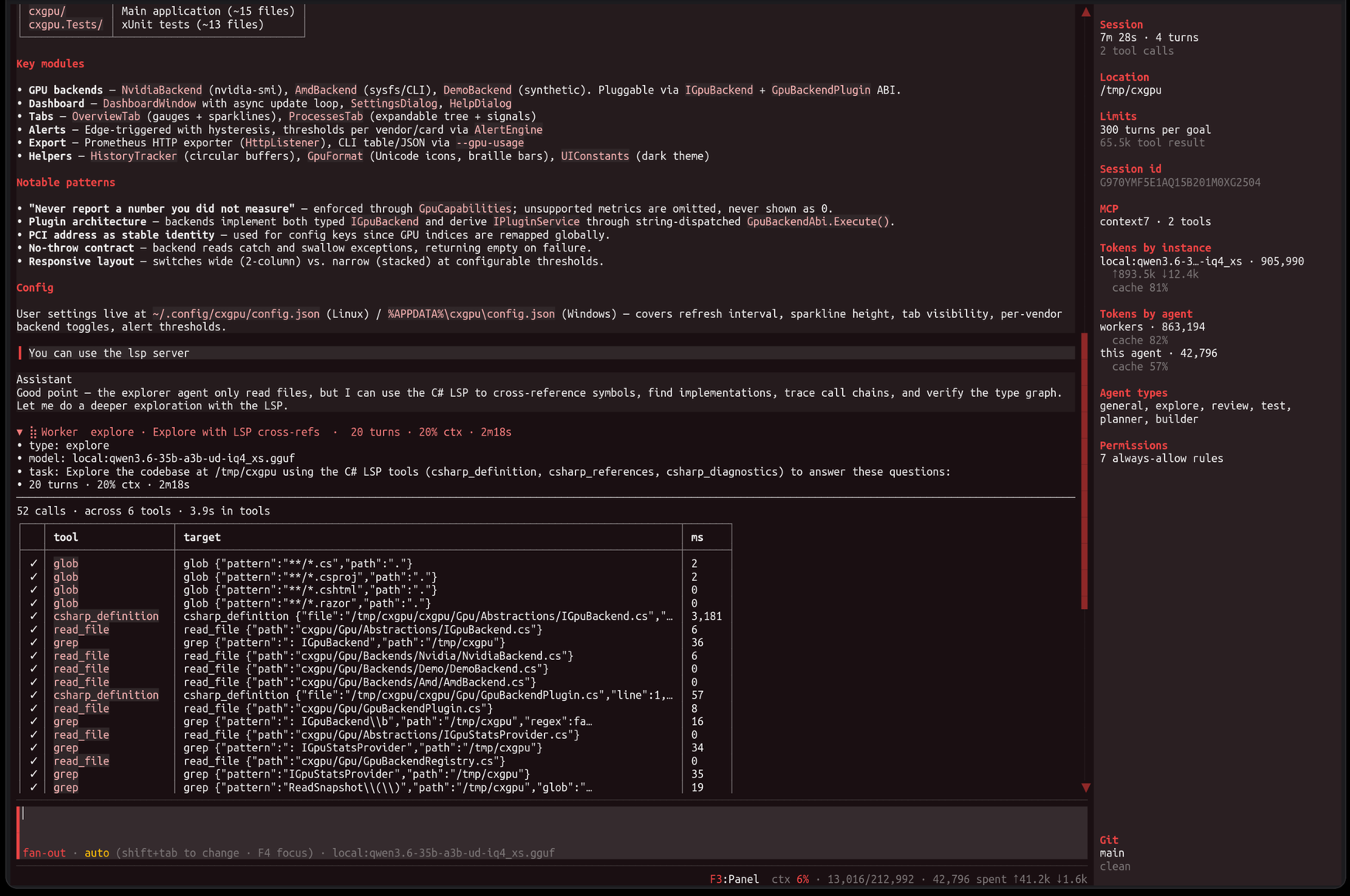Click 'context7 · 2 tools' MCP entry
This screenshot has width=1350, height=896.
[x=1155, y=221]
